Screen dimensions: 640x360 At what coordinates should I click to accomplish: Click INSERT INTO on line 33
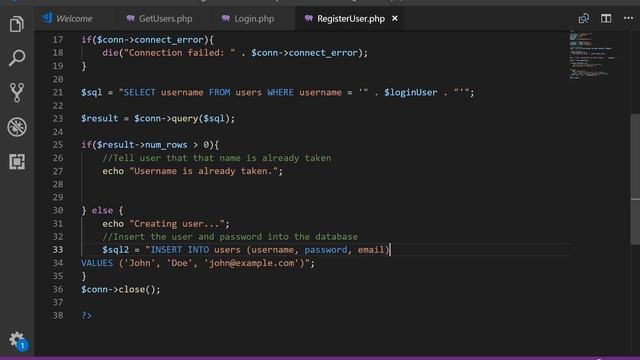coord(180,250)
